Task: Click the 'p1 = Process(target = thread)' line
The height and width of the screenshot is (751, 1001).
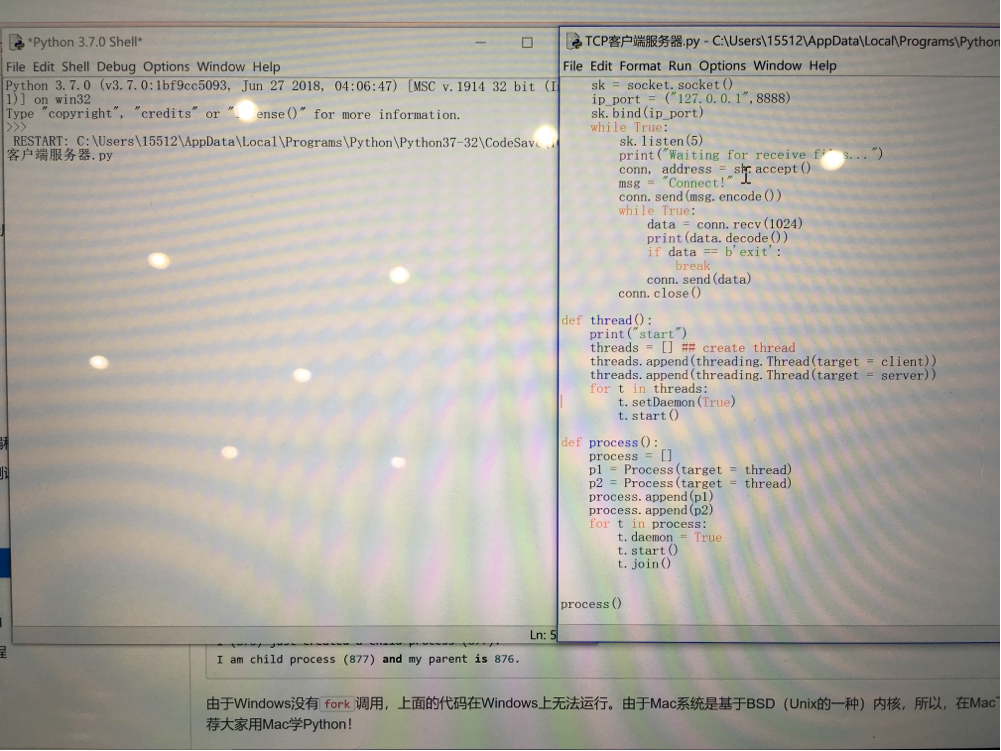Action: (x=690, y=470)
